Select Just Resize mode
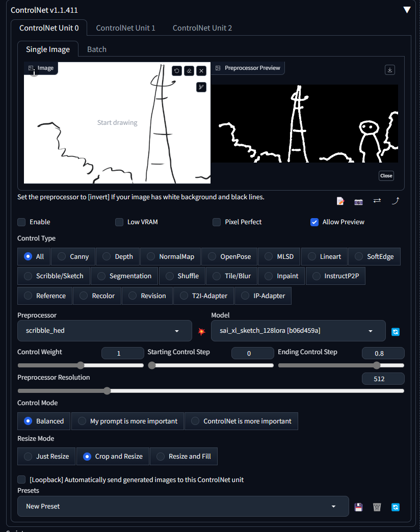The height and width of the screenshot is (532, 420). [46, 456]
